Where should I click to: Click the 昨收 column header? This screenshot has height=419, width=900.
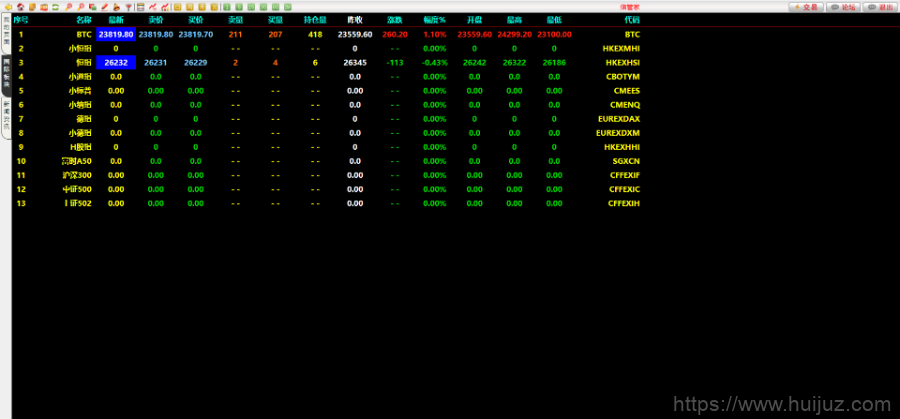(355, 20)
